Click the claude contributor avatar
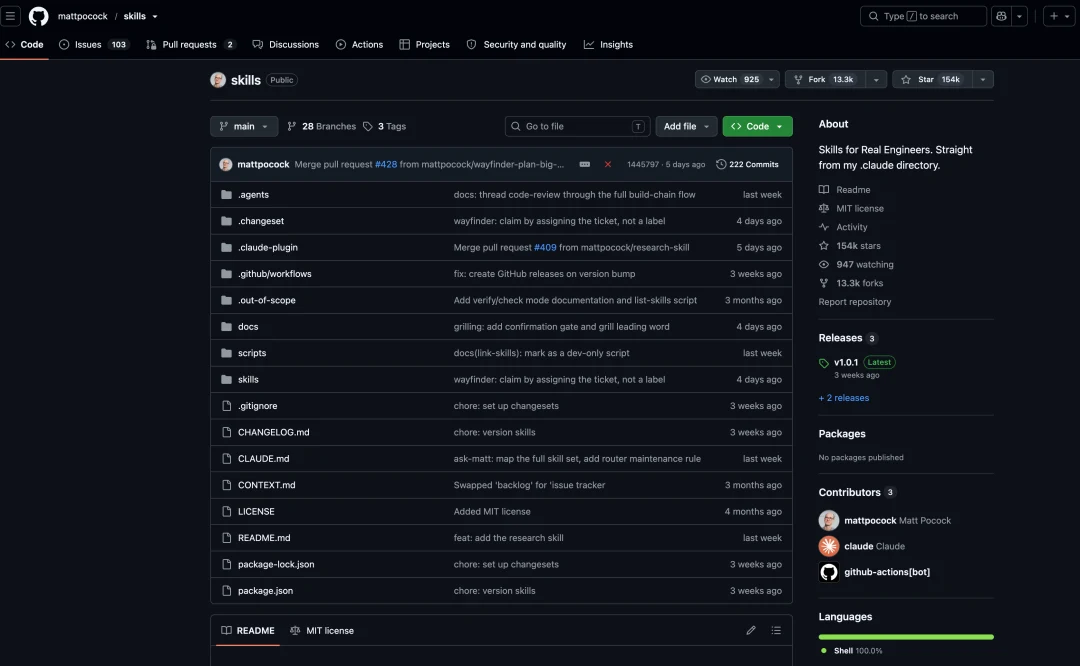 829,546
